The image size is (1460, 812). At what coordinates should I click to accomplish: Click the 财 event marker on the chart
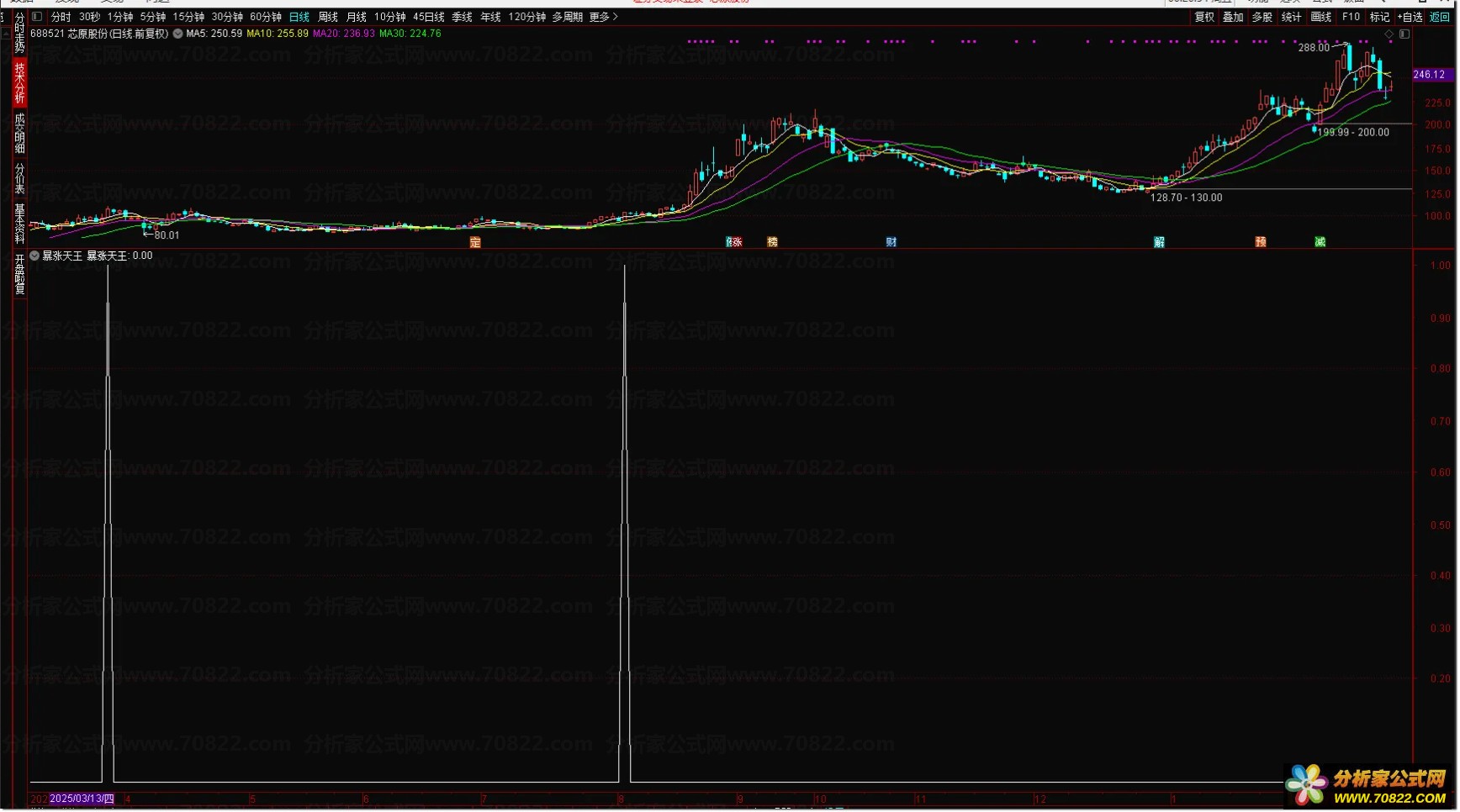pyautogui.click(x=891, y=242)
